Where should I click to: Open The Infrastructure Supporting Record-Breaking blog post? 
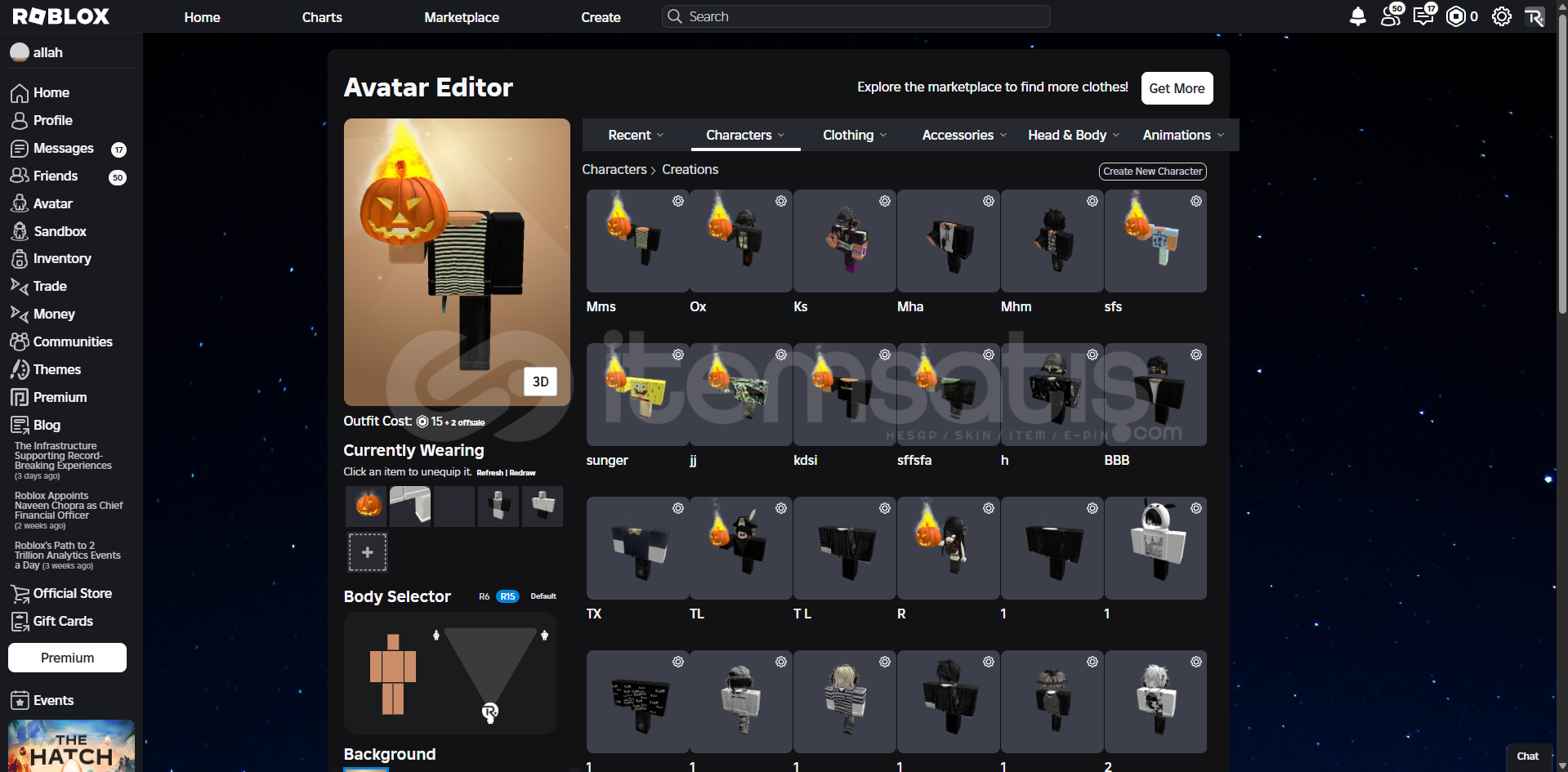click(x=63, y=461)
